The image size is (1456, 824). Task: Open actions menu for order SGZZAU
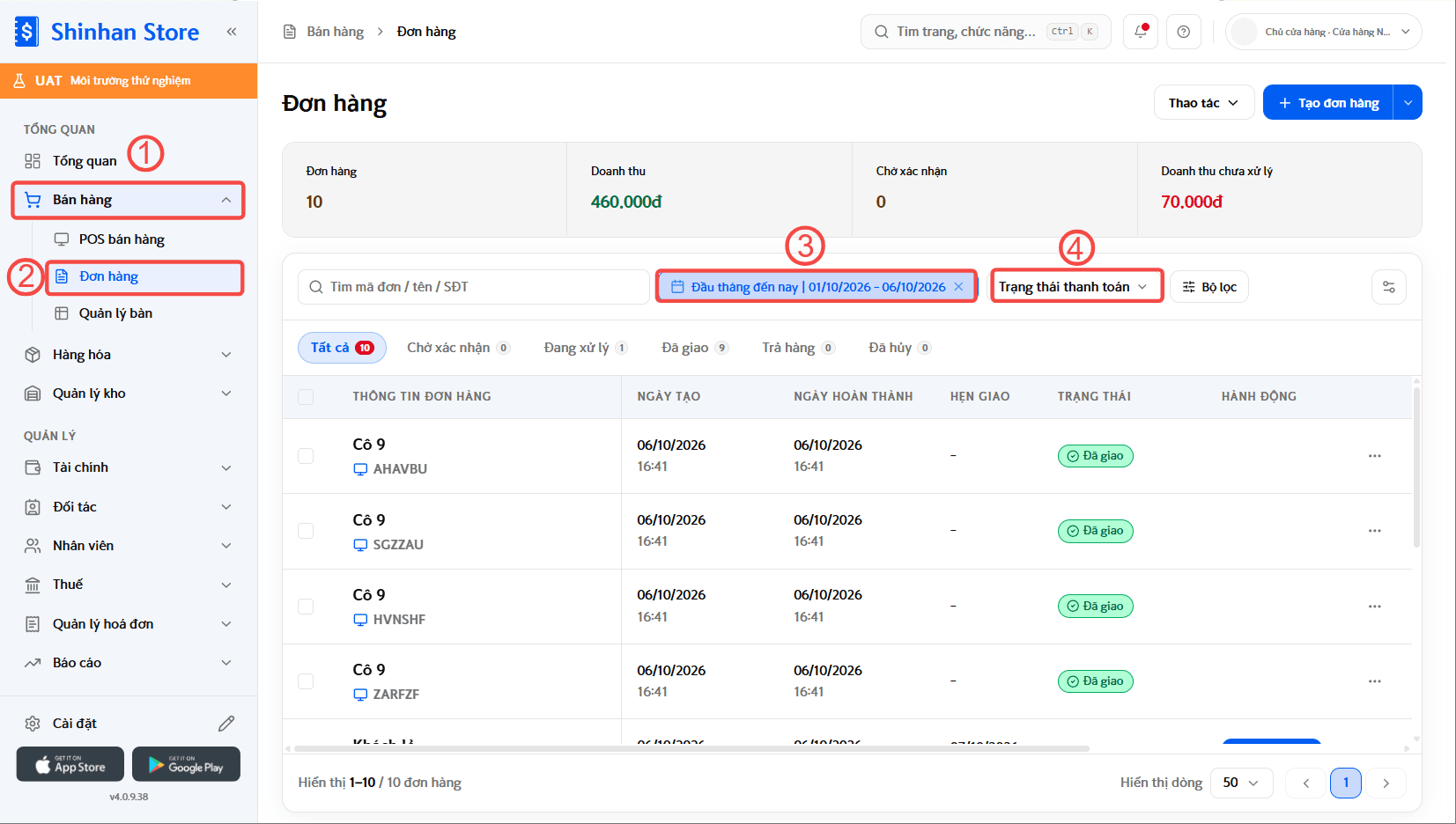point(1374,531)
